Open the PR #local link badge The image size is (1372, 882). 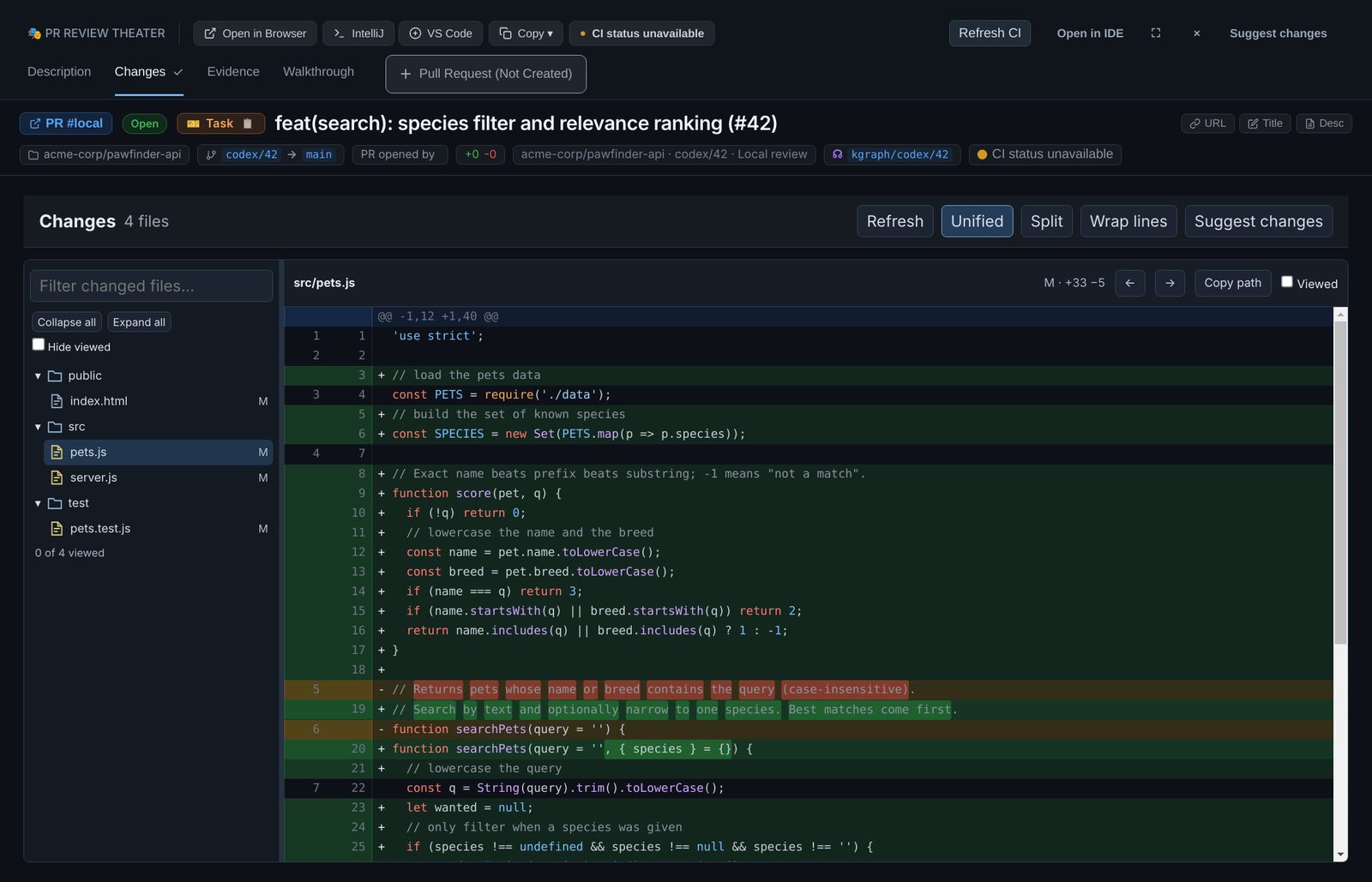tap(66, 123)
